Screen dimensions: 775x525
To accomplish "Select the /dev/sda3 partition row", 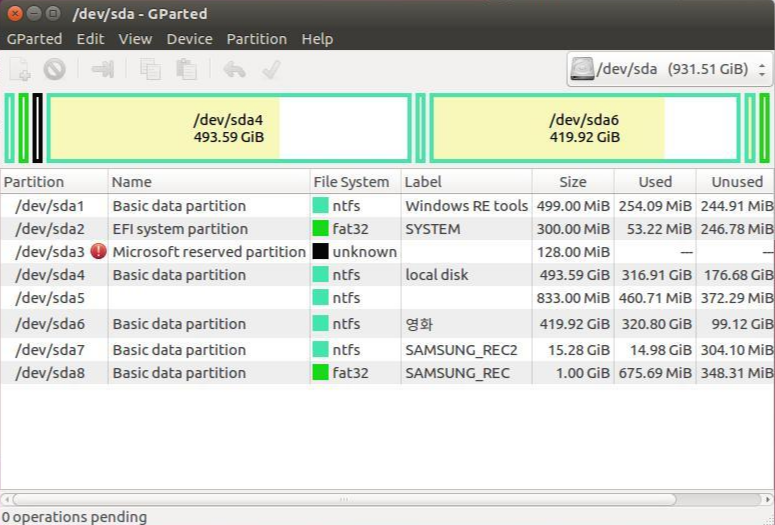I will click(387, 252).
